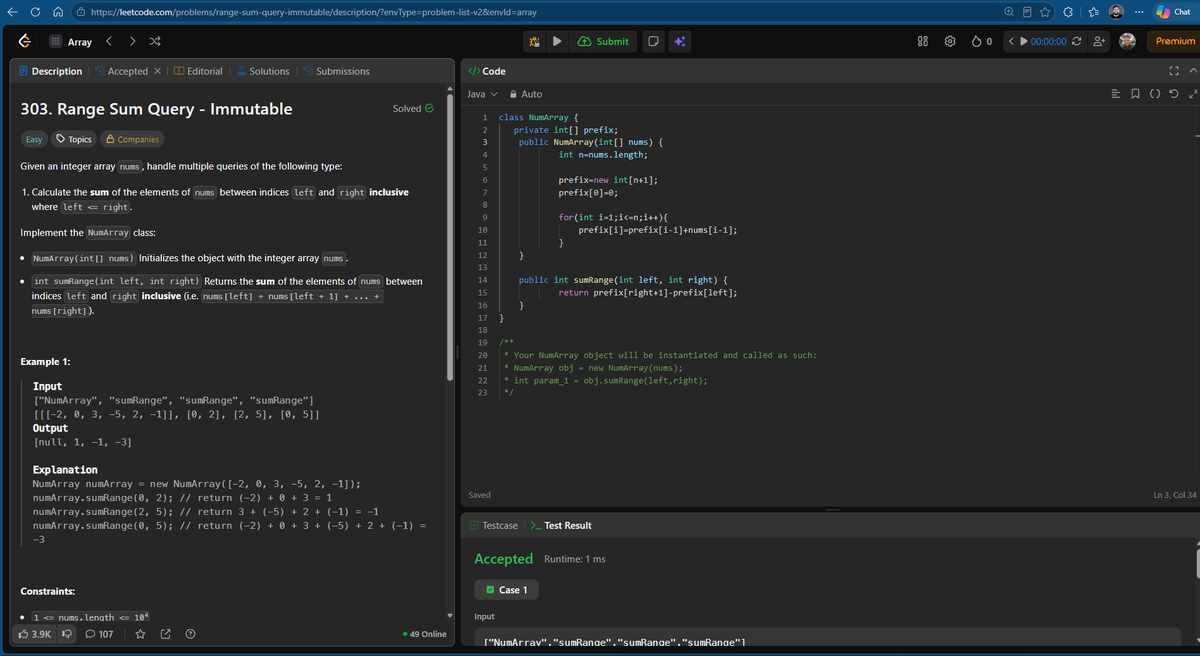This screenshot has height=656, width=1200.
Task: Run the code with play icon
Action: pos(556,42)
